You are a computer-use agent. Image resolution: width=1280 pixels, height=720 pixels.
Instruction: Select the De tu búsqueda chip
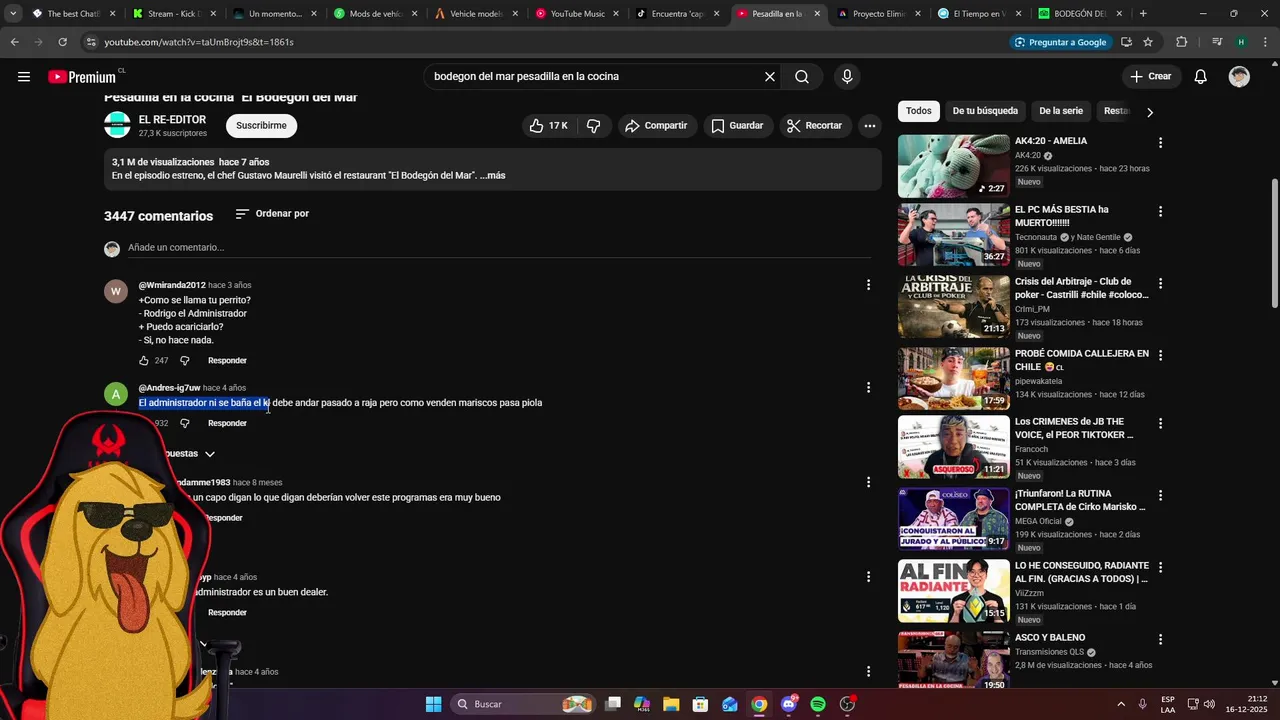[x=985, y=112]
